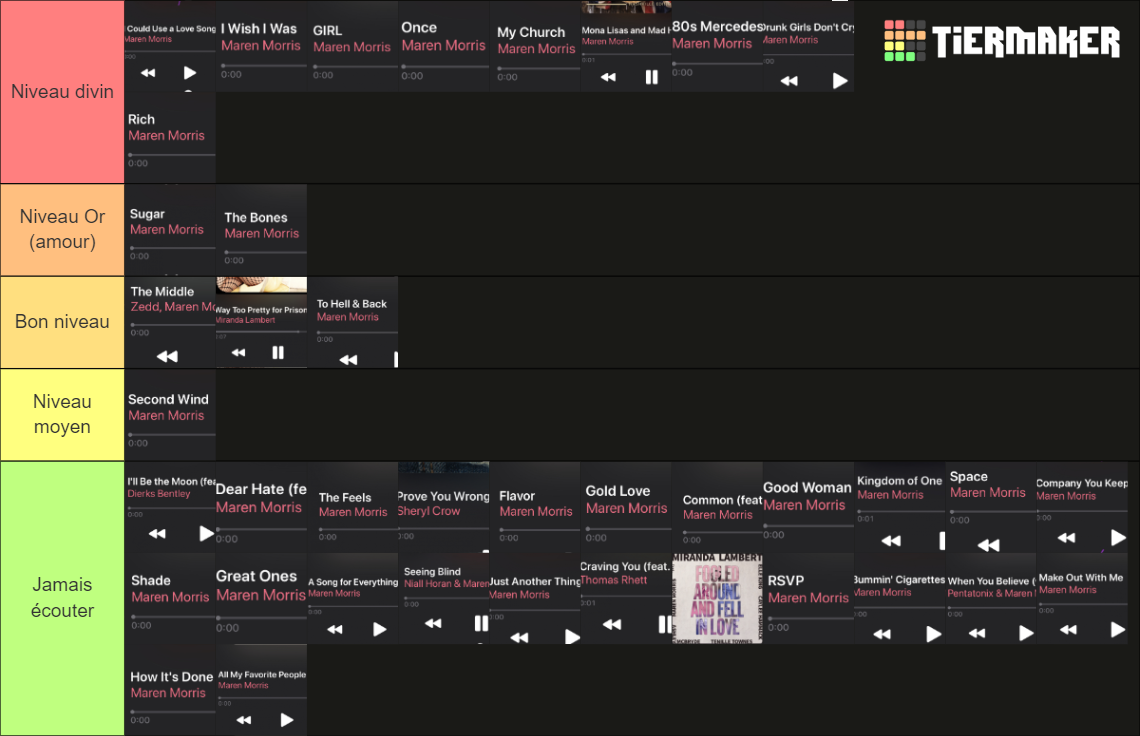Click the My Church song title
This screenshot has width=1140, height=736.
pyautogui.click(x=531, y=33)
